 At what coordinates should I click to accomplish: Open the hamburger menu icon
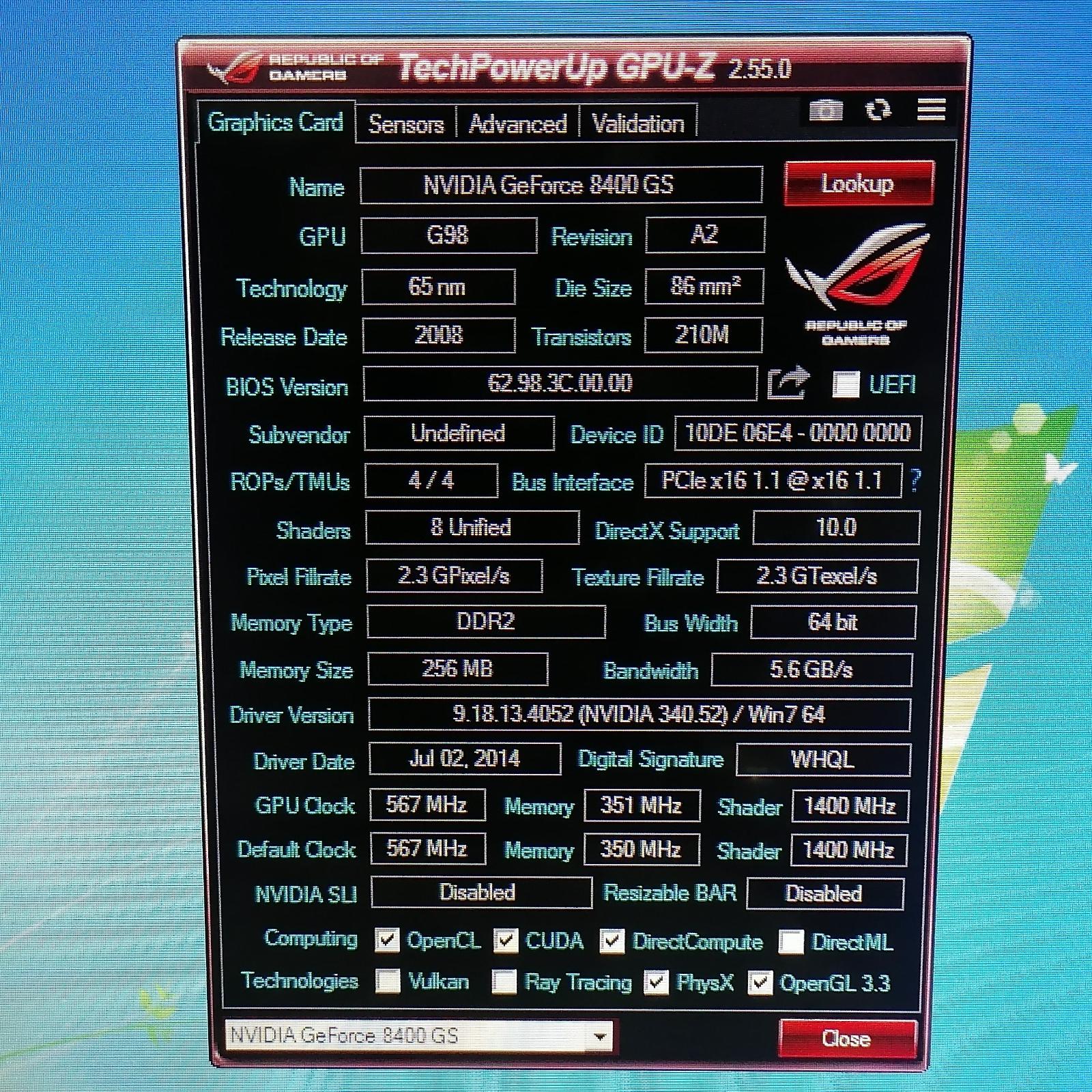[x=931, y=110]
